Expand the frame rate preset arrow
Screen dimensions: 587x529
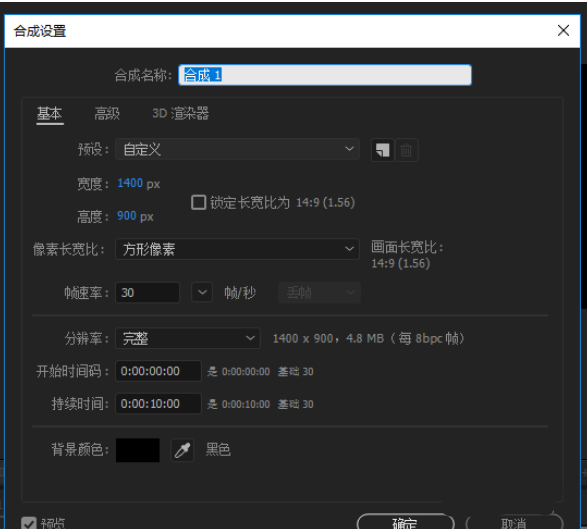tap(202, 292)
